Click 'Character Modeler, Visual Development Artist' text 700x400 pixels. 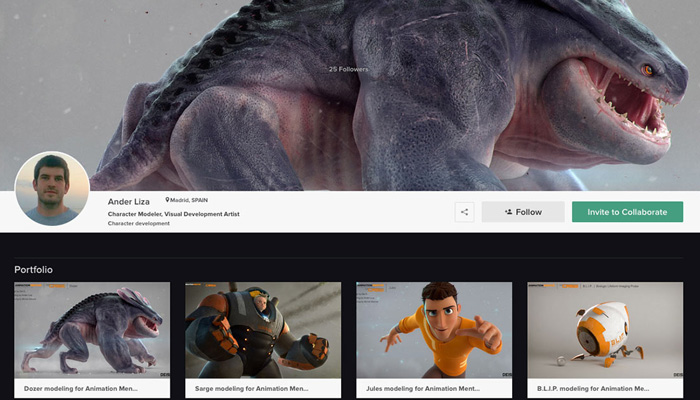(x=173, y=214)
